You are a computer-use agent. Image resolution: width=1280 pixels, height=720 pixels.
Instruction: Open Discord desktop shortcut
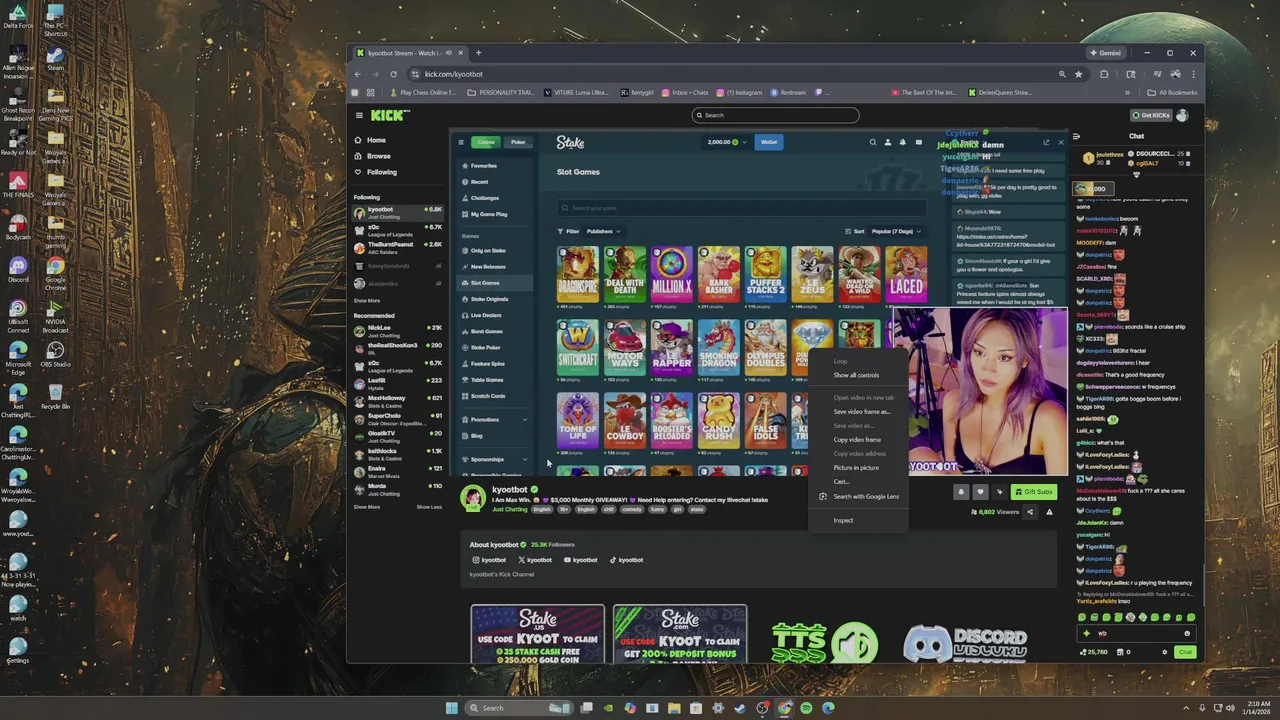tap(17, 269)
